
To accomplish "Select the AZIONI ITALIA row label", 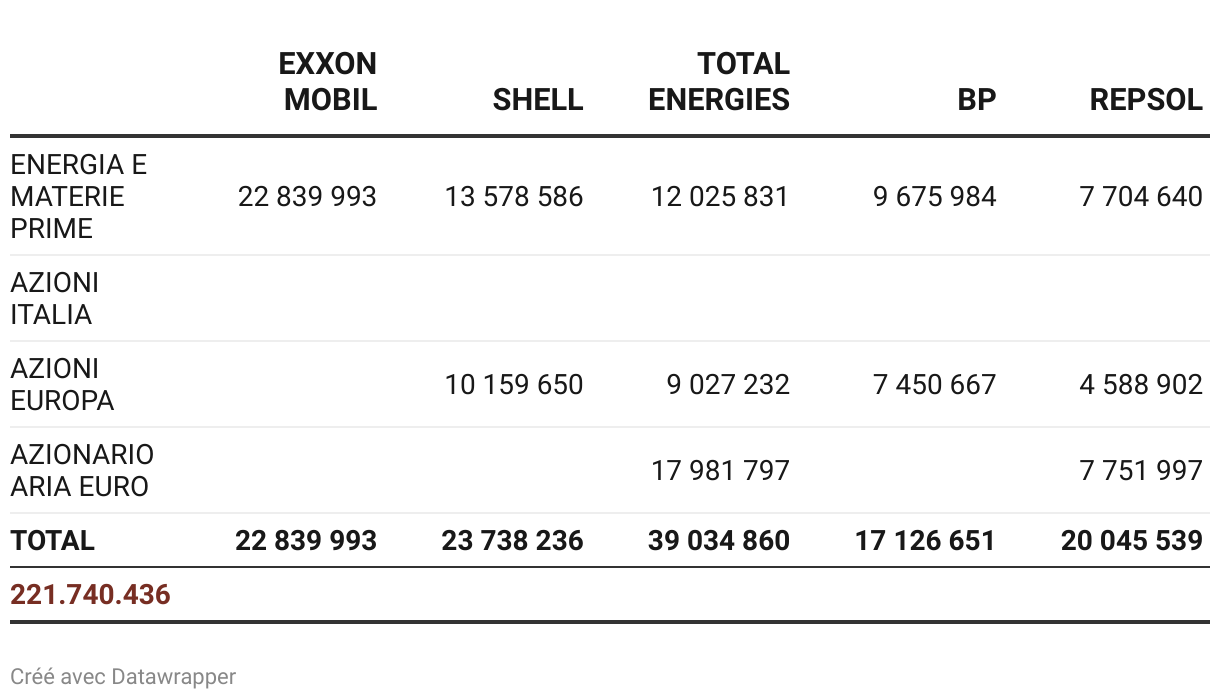I will pos(54,298).
